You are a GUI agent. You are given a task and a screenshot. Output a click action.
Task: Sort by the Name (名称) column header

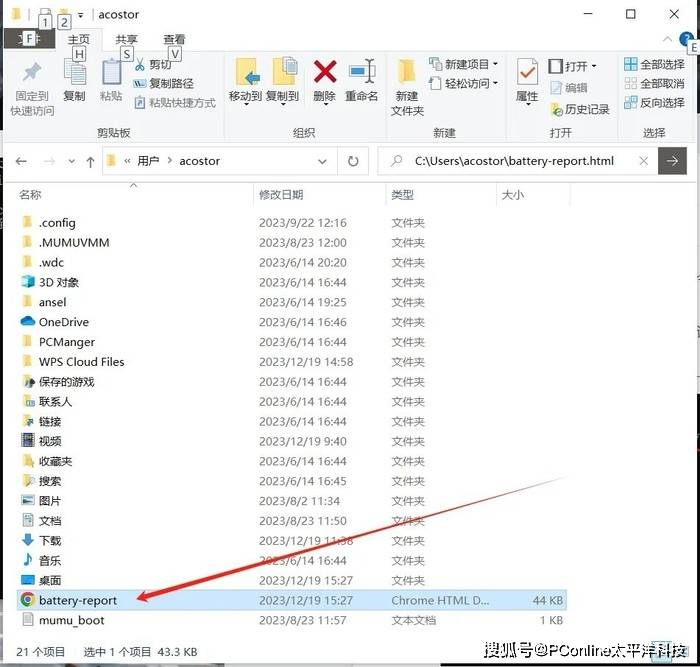(x=30, y=195)
